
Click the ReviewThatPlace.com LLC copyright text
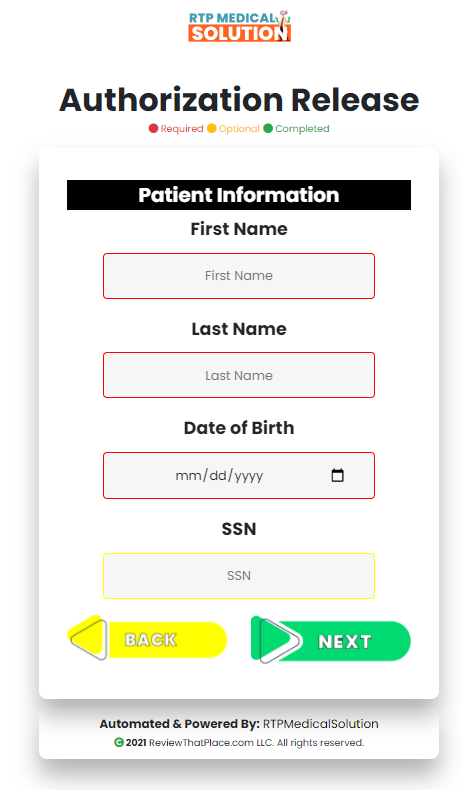pyautogui.click(x=256, y=743)
